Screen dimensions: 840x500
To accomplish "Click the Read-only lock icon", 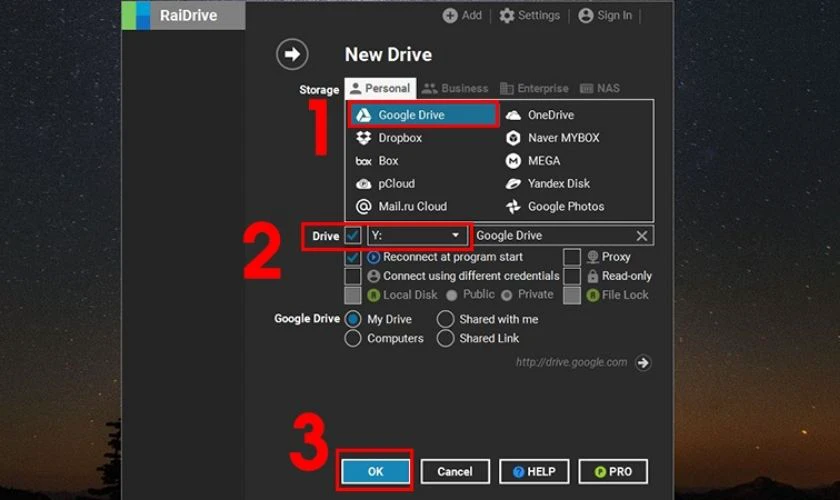I will click(592, 276).
